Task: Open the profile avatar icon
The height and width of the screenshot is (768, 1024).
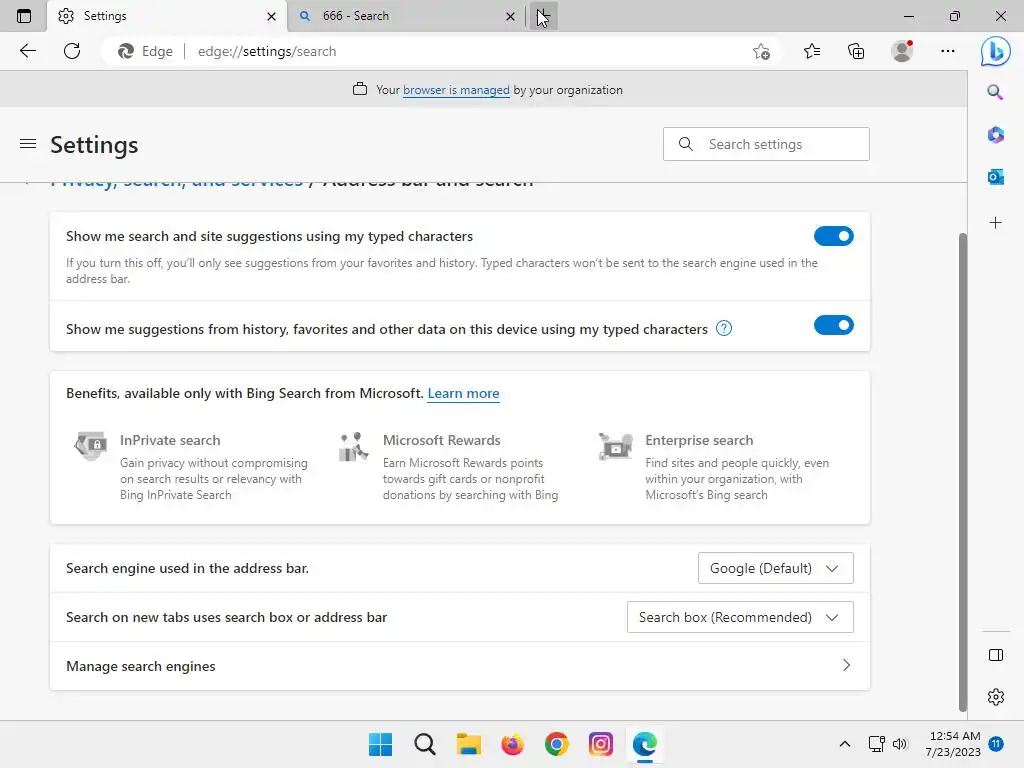Action: point(902,51)
